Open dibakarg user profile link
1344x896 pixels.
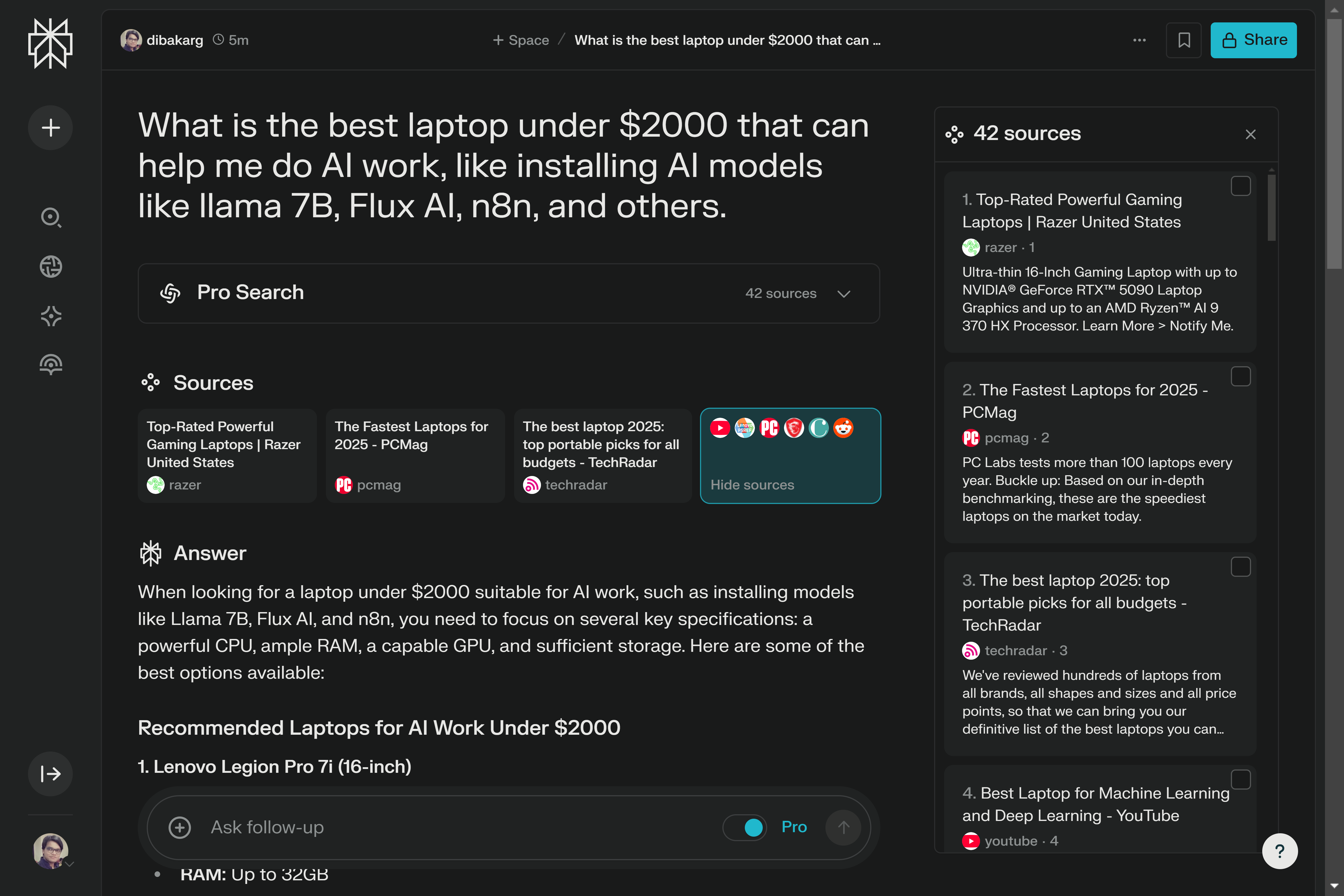click(162, 40)
